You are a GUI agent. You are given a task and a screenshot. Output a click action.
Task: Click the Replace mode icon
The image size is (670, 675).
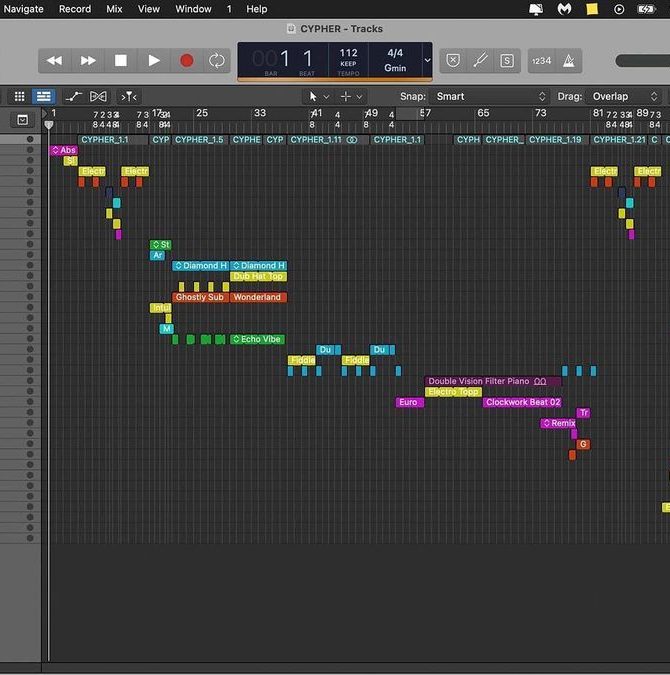pyautogui.click(x=453, y=61)
